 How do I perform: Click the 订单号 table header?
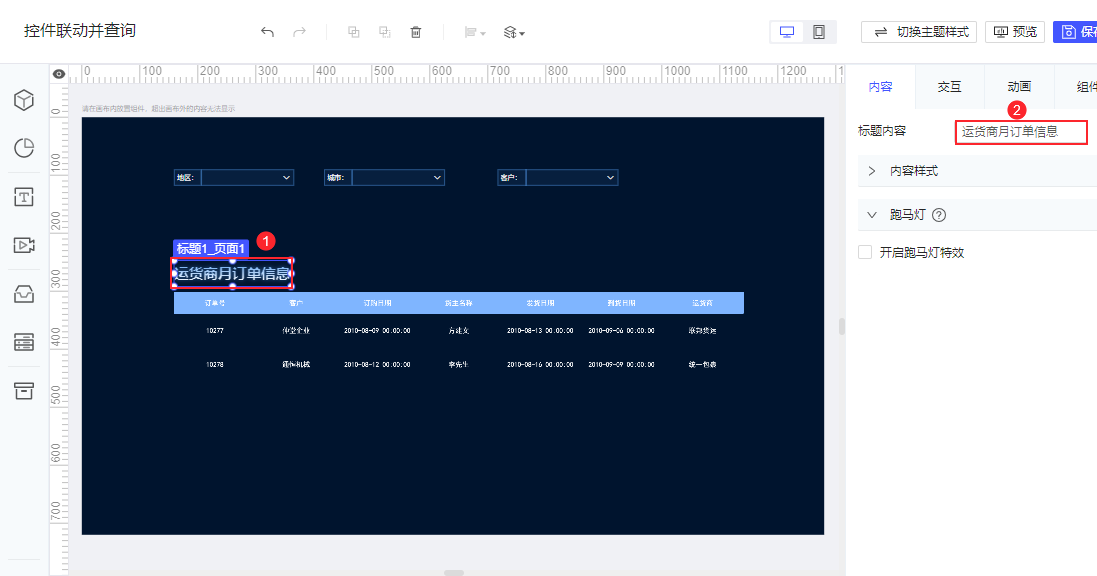point(215,303)
